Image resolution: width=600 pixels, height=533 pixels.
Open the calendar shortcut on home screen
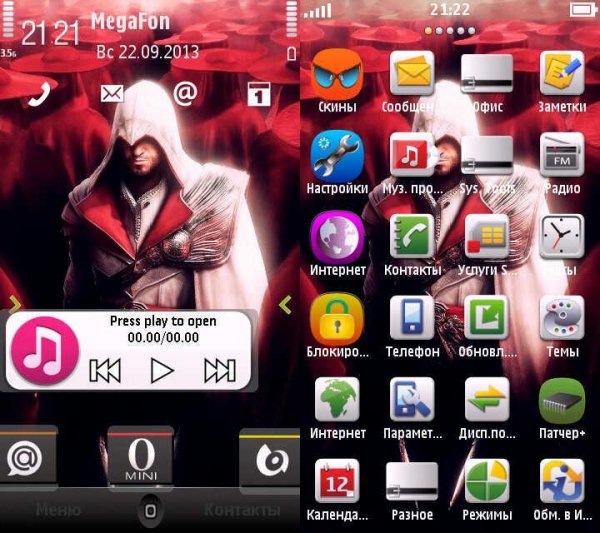click(259, 94)
